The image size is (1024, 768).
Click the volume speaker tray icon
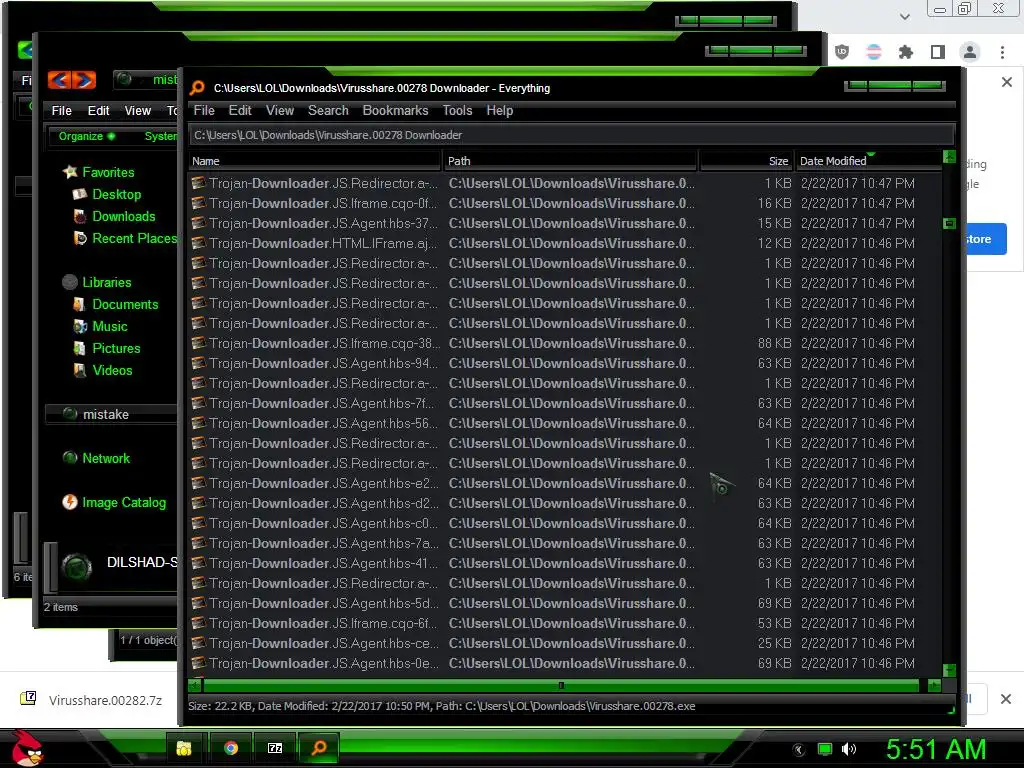point(848,749)
